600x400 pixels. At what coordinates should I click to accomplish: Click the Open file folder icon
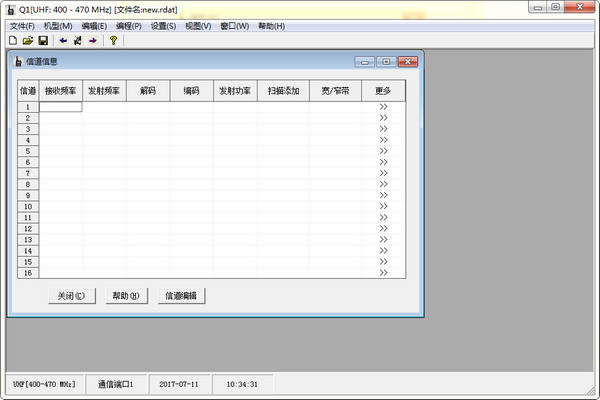pyautogui.click(x=28, y=40)
